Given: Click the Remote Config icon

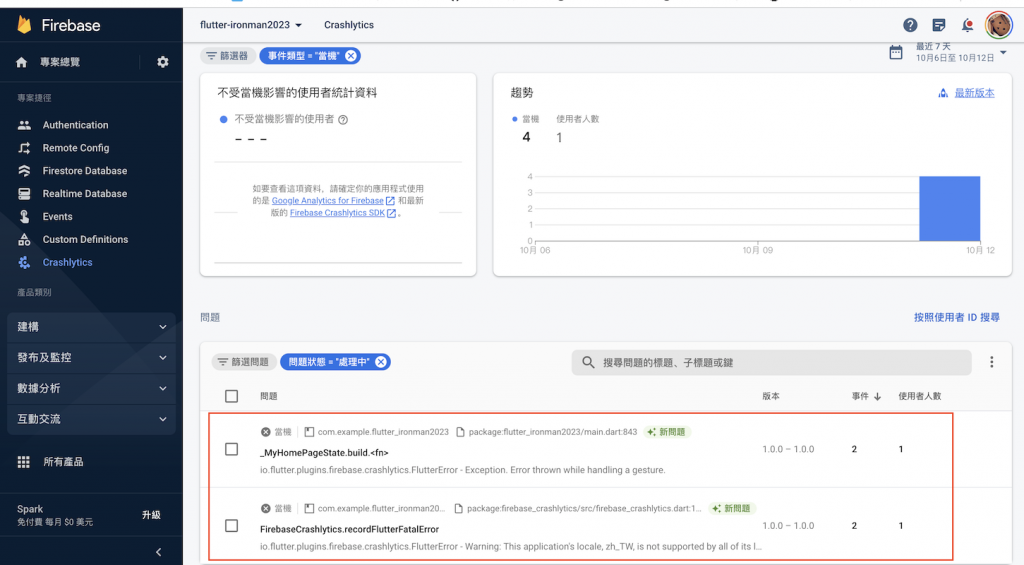Looking at the screenshot, I should pyautogui.click(x=24, y=148).
